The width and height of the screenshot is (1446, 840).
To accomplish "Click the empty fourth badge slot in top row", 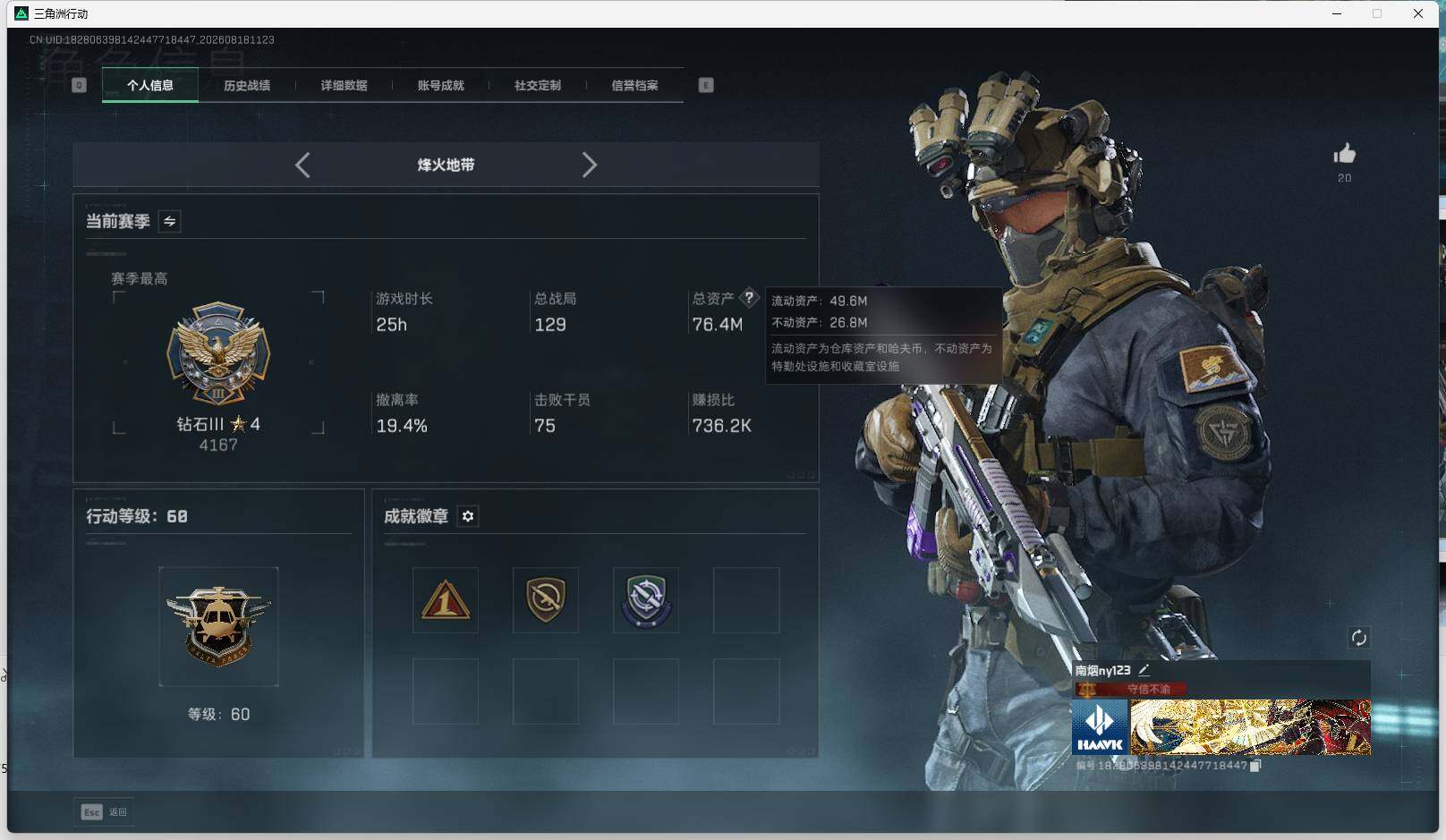I will coord(746,600).
